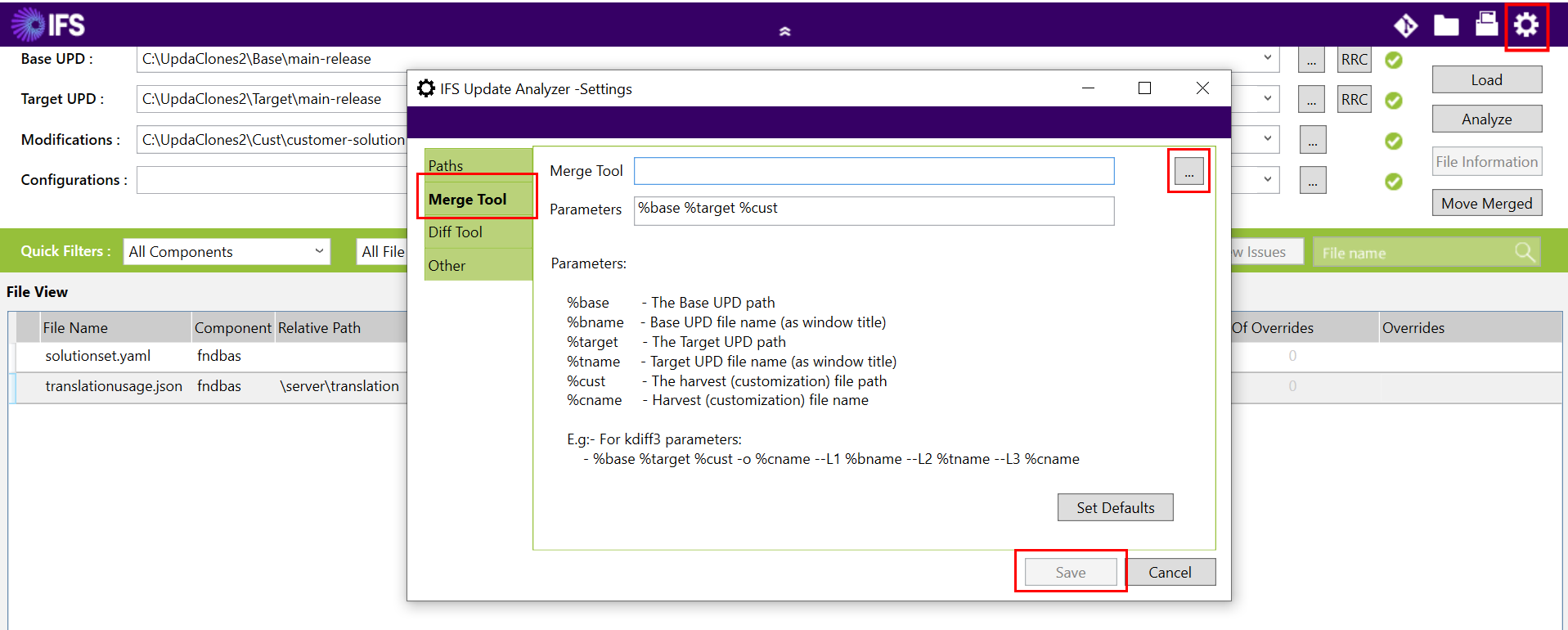Browse for Configurations folder
Image resolution: width=1568 pixels, height=630 pixels.
pyautogui.click(x=1312, y=180)
